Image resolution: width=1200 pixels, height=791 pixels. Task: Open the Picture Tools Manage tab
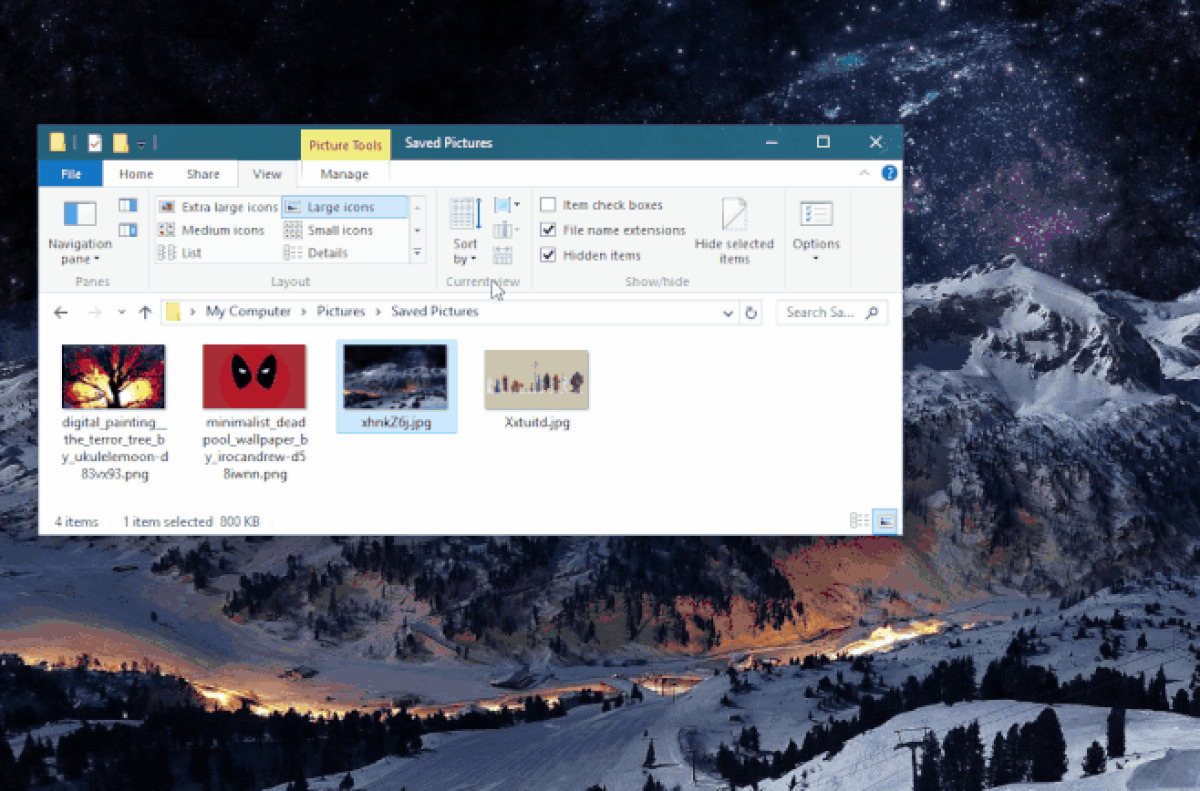344,173
